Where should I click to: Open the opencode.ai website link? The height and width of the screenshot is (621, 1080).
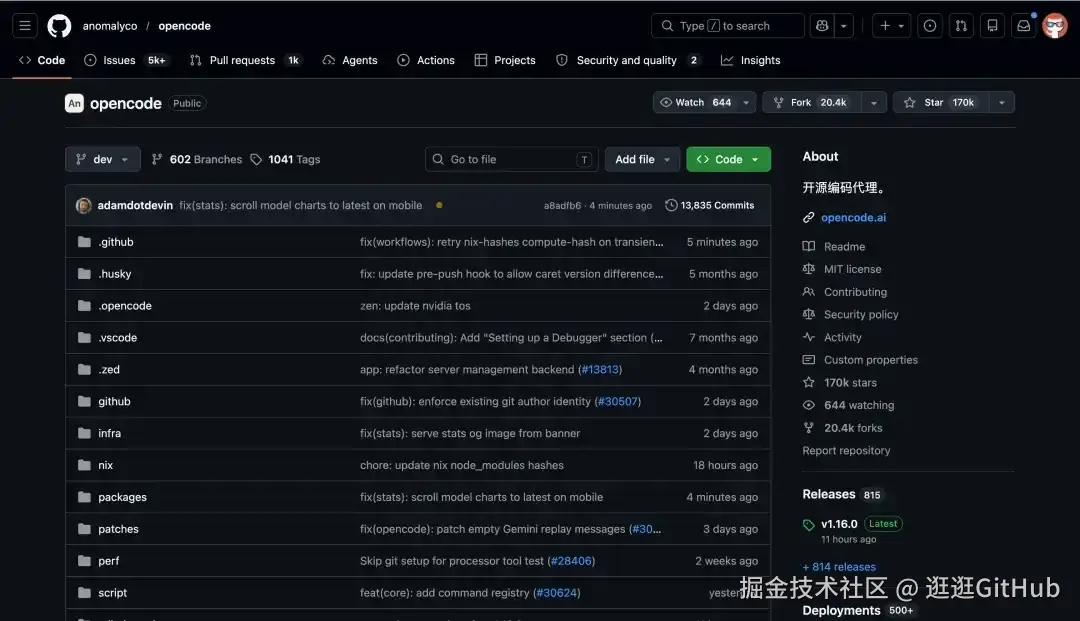coord(853,217)
